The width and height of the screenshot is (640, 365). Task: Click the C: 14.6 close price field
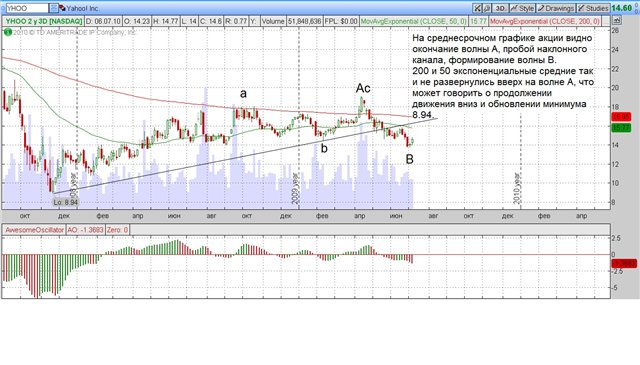point(211,21)
